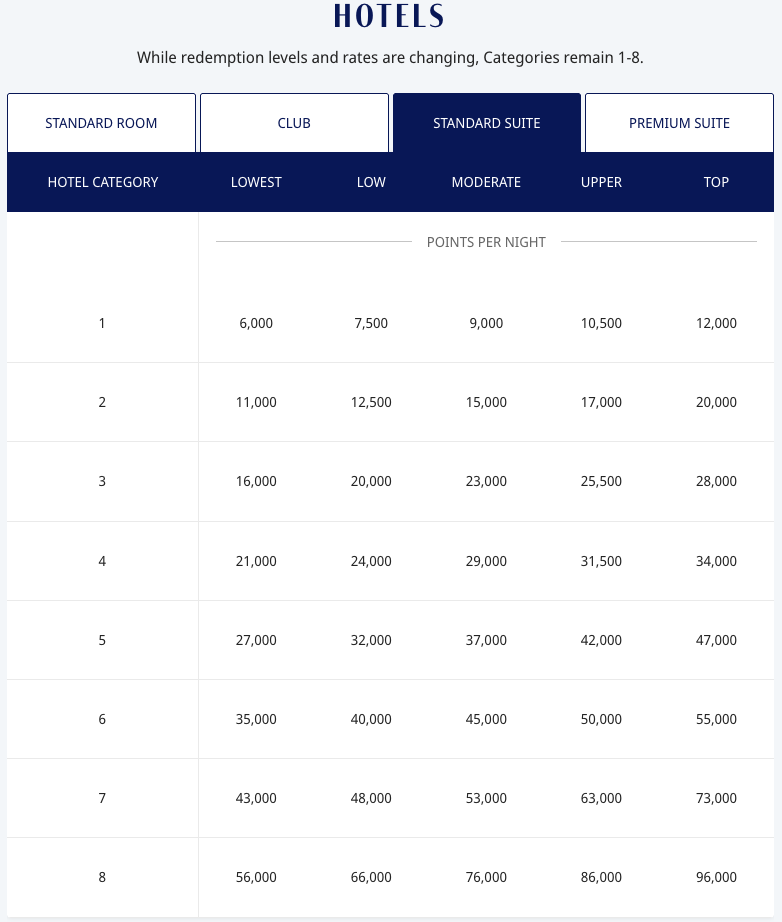782x922 pixels.
Task: Click the Top column header
Action: pyautogui.click(x=716, y=182)
